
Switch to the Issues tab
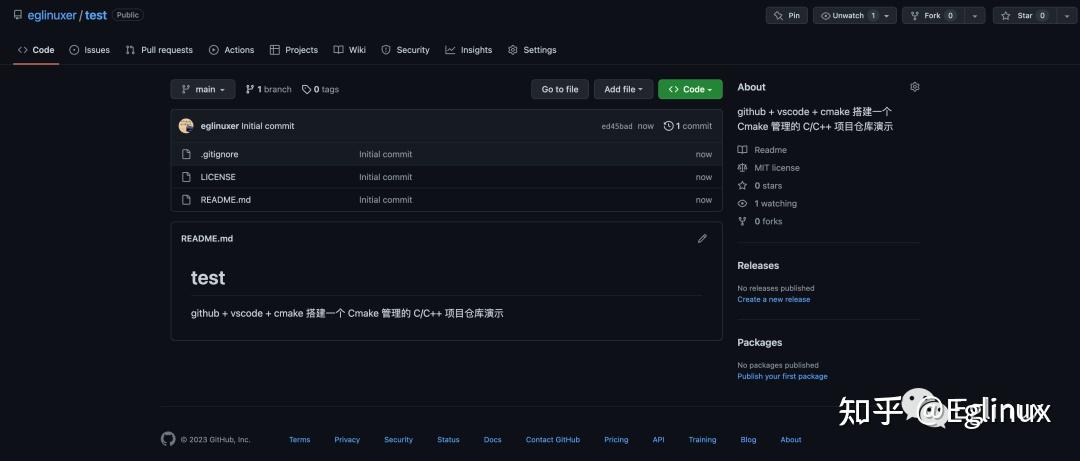point(90,50)
